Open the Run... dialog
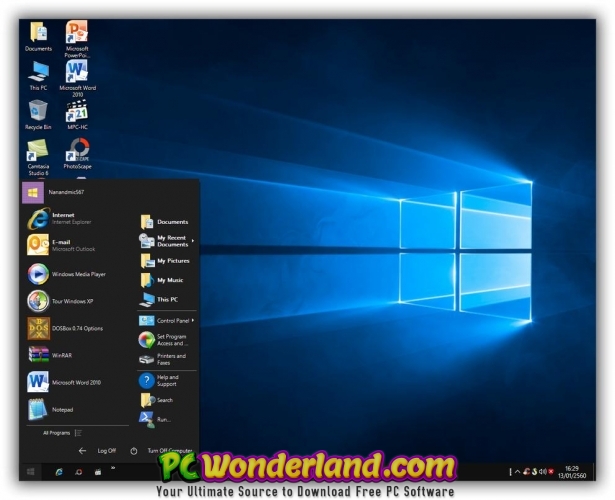Image resolution: width=615 pixels, height=500 pixels. pos(155,419)
